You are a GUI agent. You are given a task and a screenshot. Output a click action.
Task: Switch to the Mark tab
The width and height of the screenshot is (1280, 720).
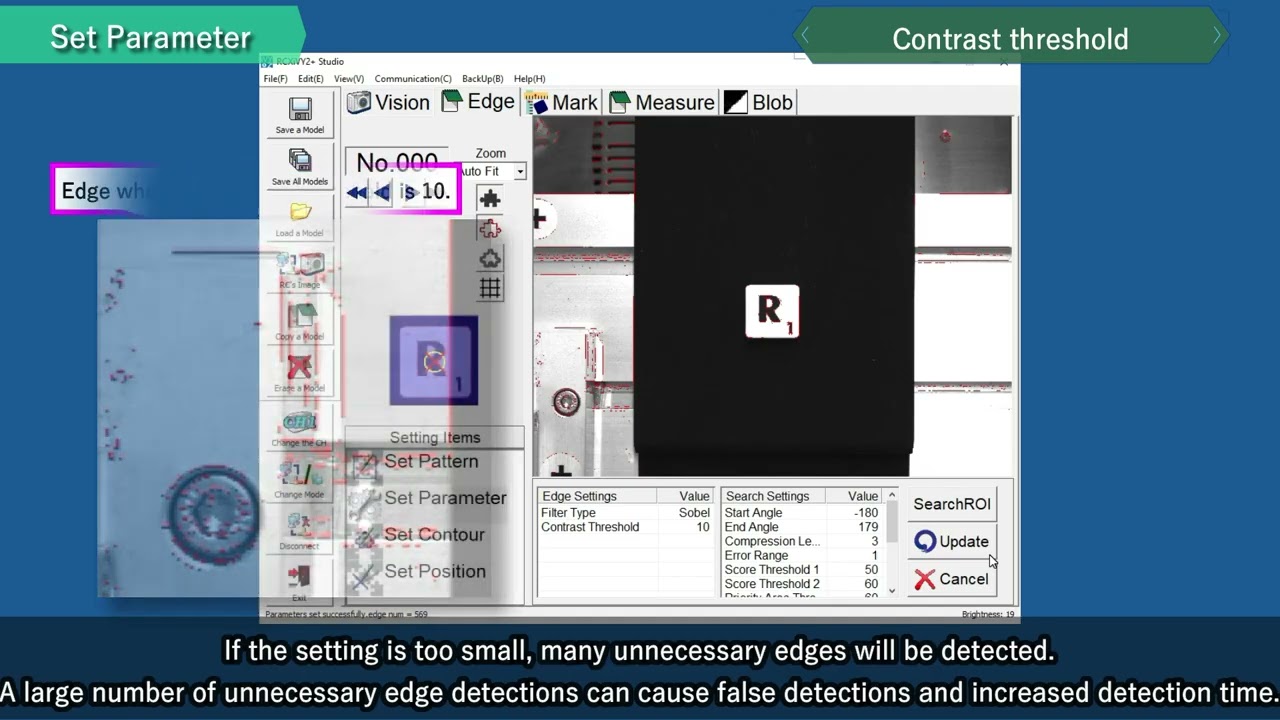[x=562, y=102]
